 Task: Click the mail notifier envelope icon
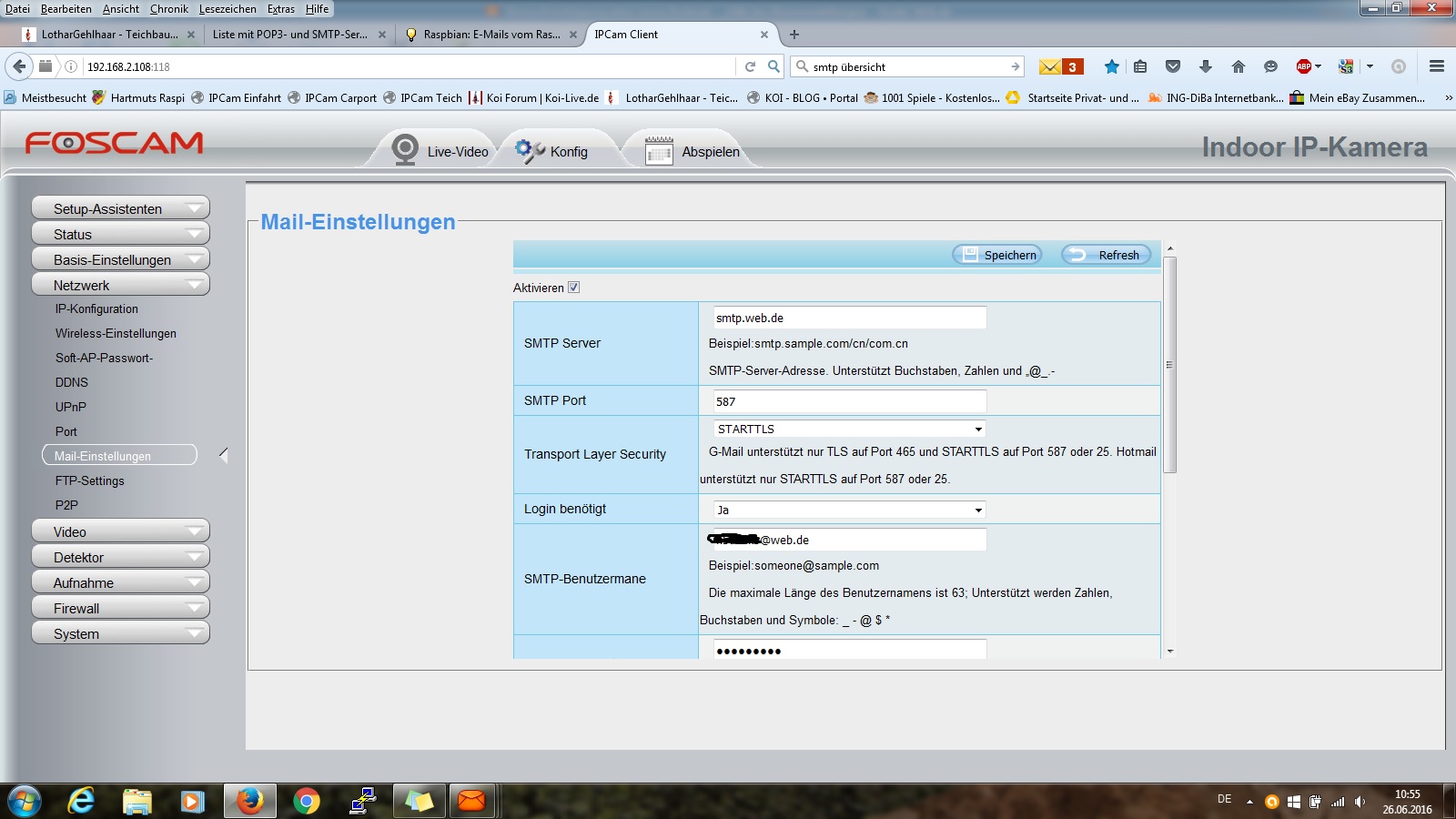coord(1050,66)
